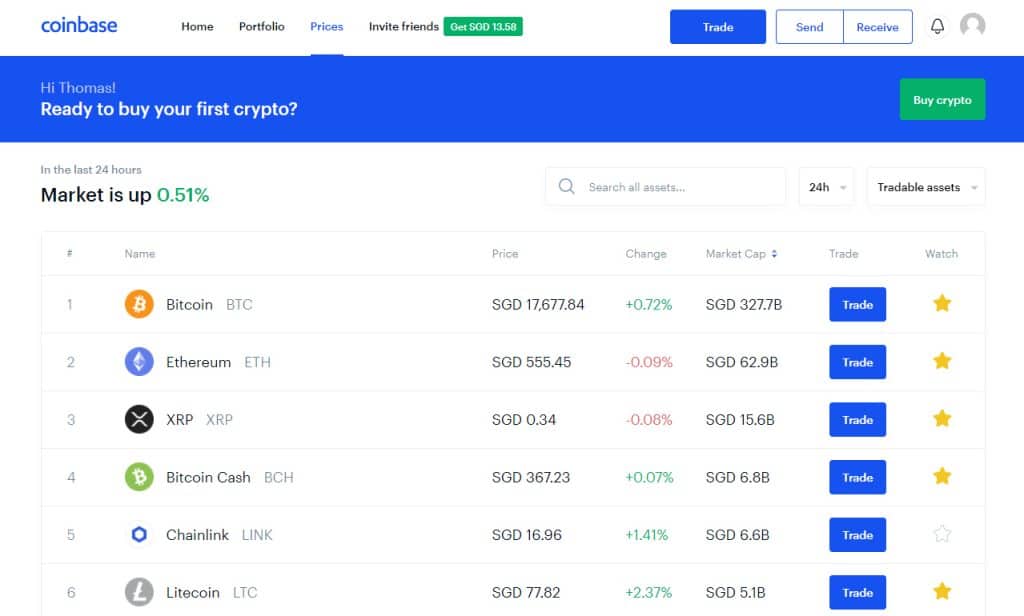
Task: Go to the Home tab
Action: 197,27
